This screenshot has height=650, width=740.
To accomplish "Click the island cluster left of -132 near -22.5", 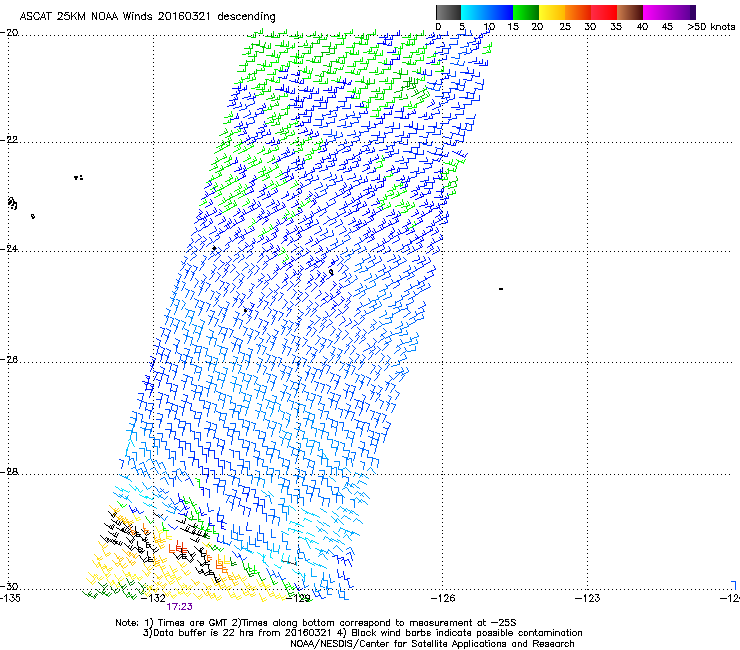I will tap(79, 177).
